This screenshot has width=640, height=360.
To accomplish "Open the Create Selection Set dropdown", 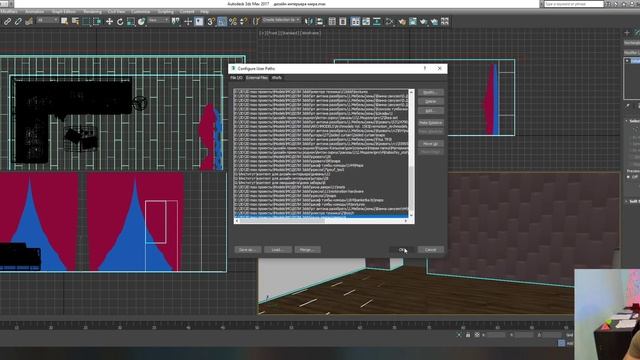I will tap(281, 20).
